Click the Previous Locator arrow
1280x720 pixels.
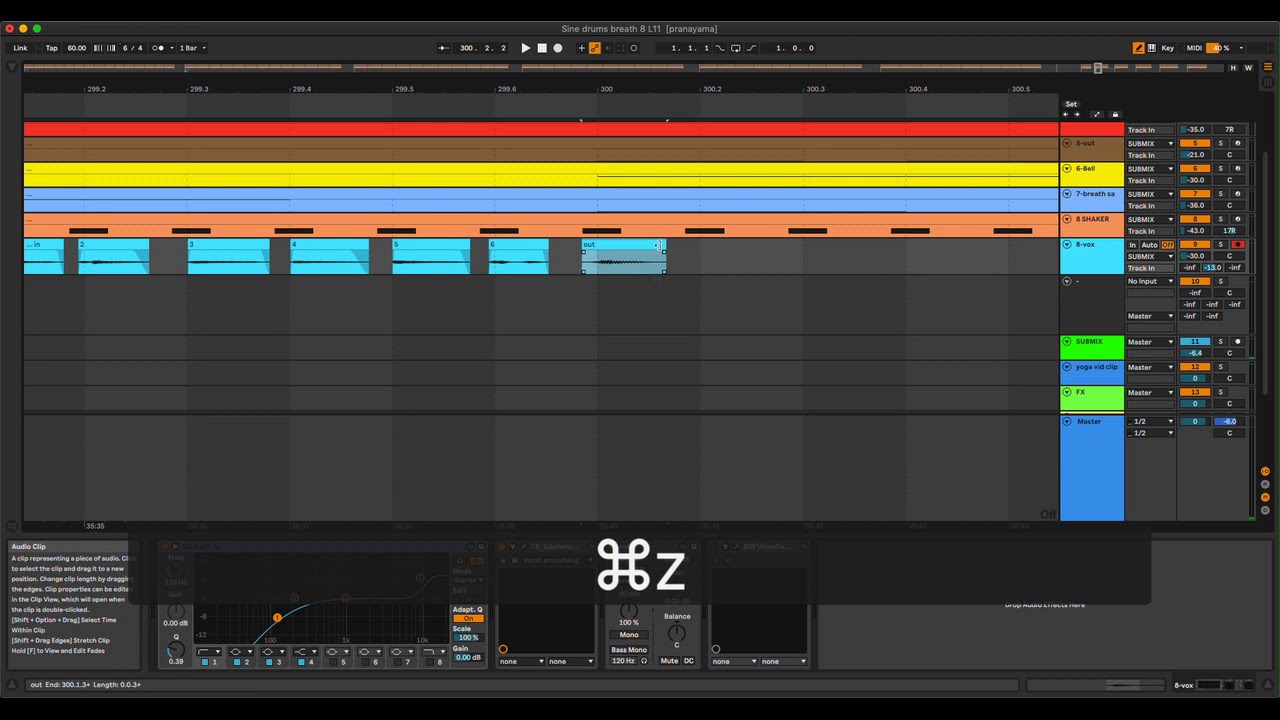tap(1065, 115)
